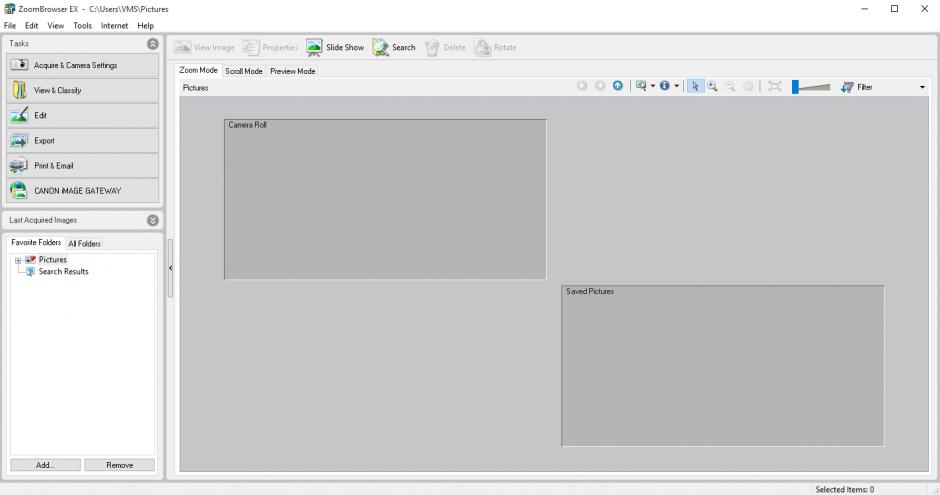Switch to Scroll Mode tab
Screen dimensions: 940x495
[x=244, y=71]
